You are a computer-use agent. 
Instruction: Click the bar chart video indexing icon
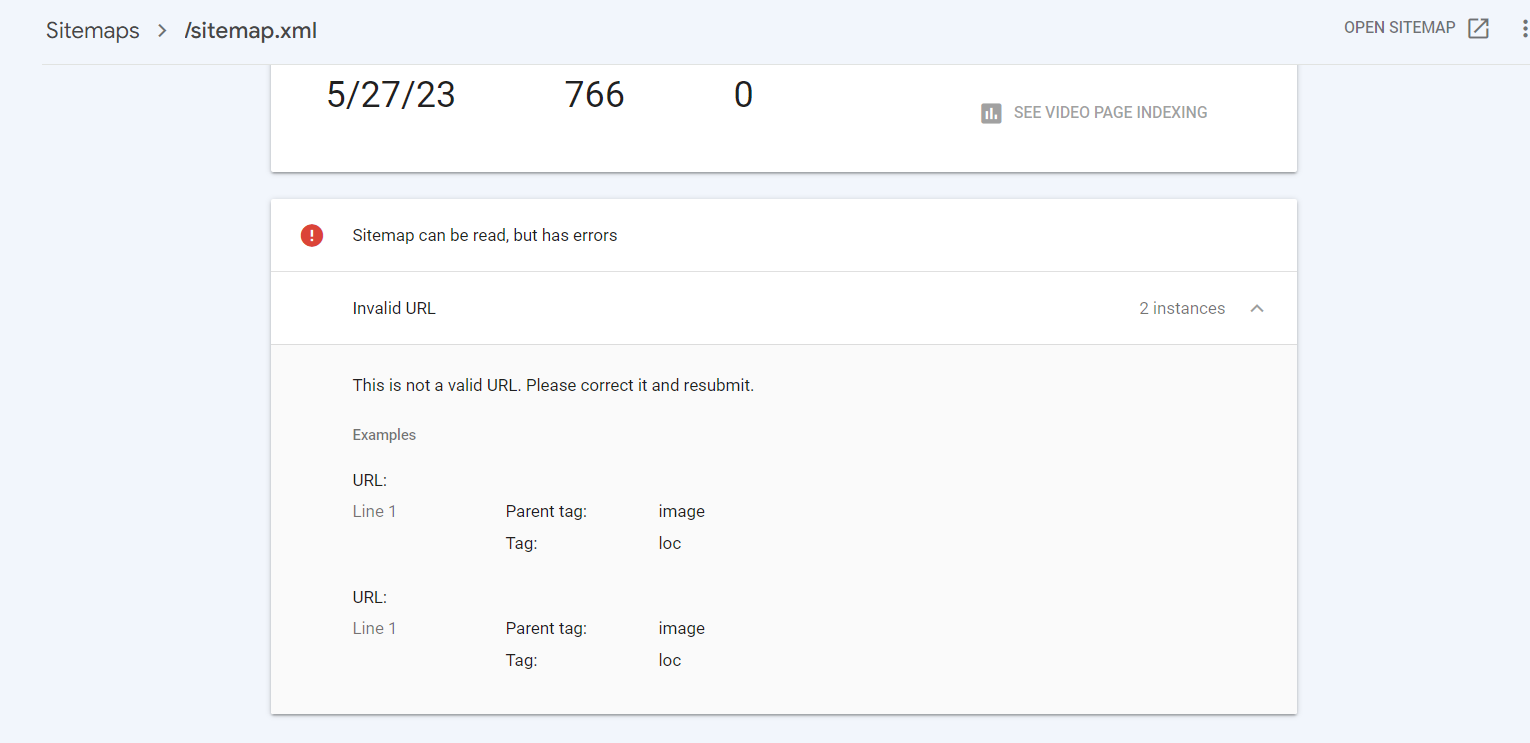991,113
